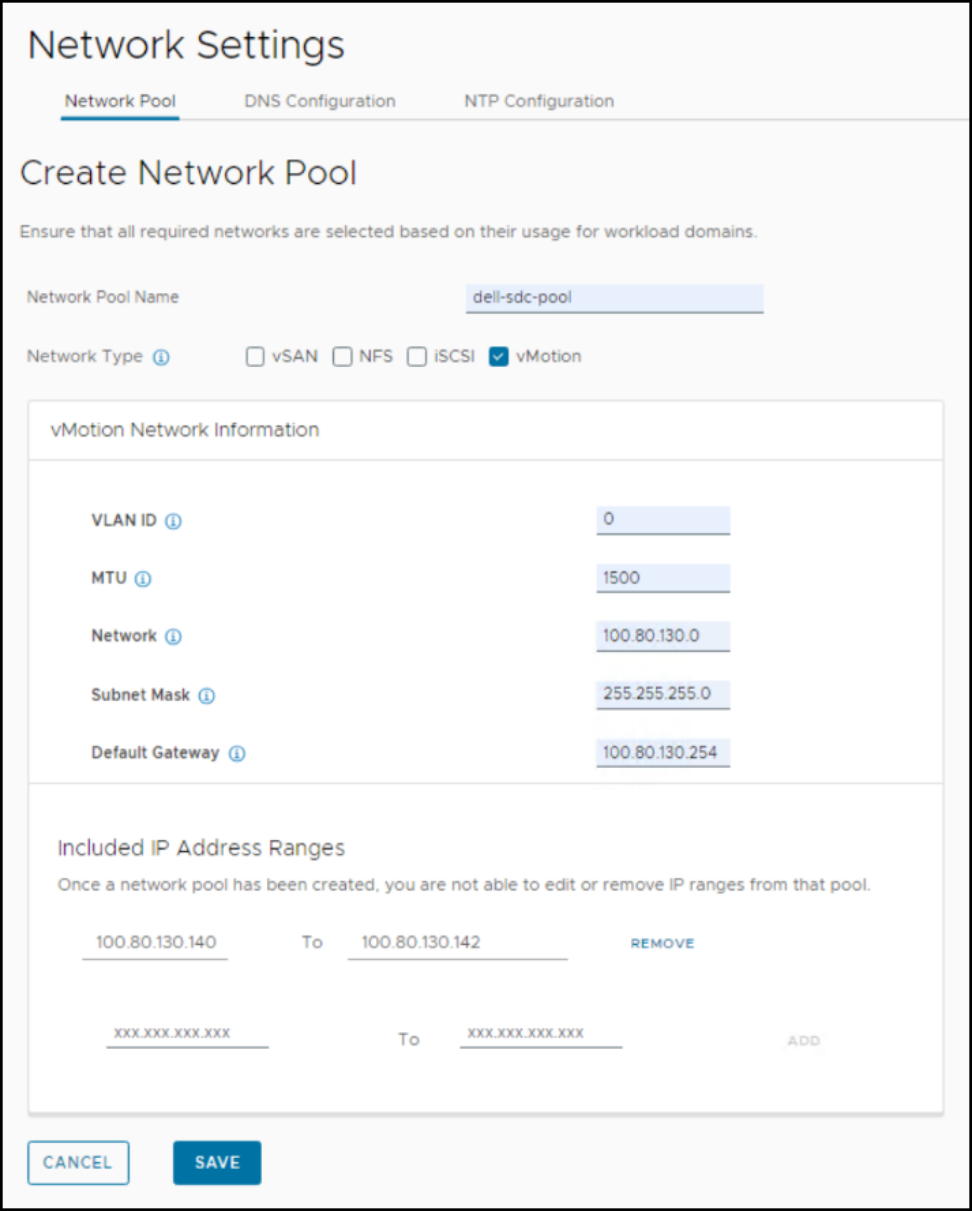This screenshot has width=973, height=1211.
Task: Check the NFS network type checkbox
Action: point(342,357)
